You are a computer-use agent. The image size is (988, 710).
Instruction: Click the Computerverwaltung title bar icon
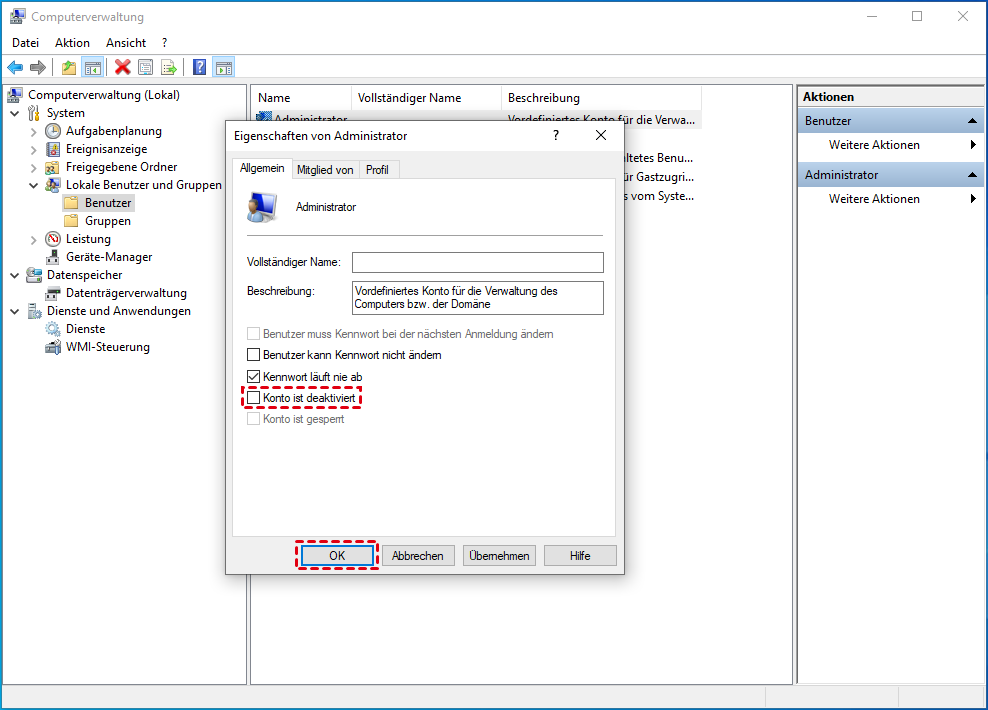(18, 16)
